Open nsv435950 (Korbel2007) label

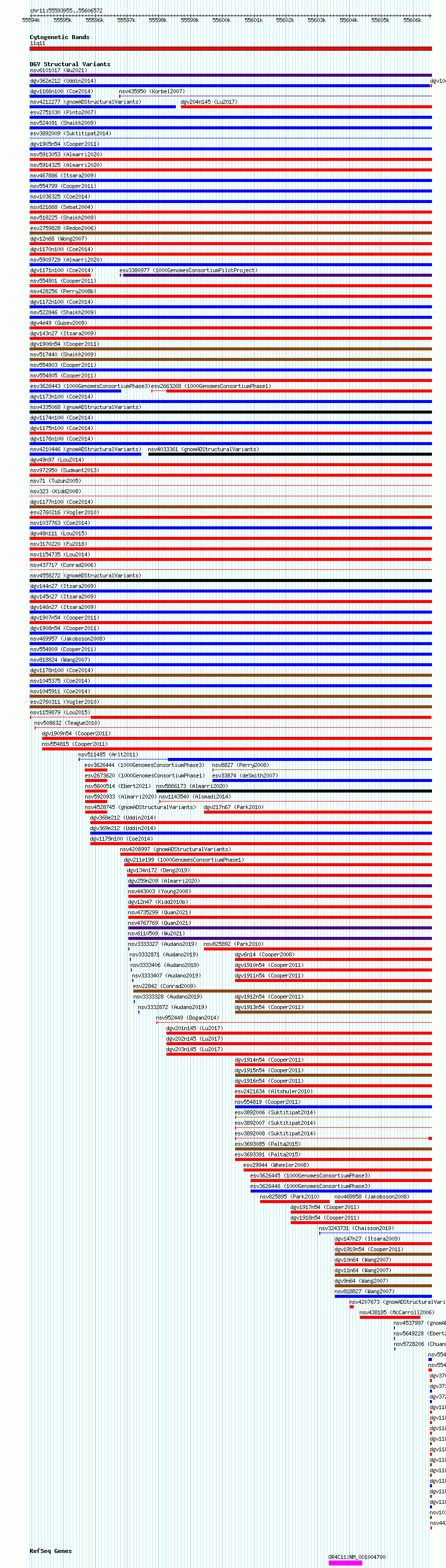pyautogui.click(x=151, y=91)
